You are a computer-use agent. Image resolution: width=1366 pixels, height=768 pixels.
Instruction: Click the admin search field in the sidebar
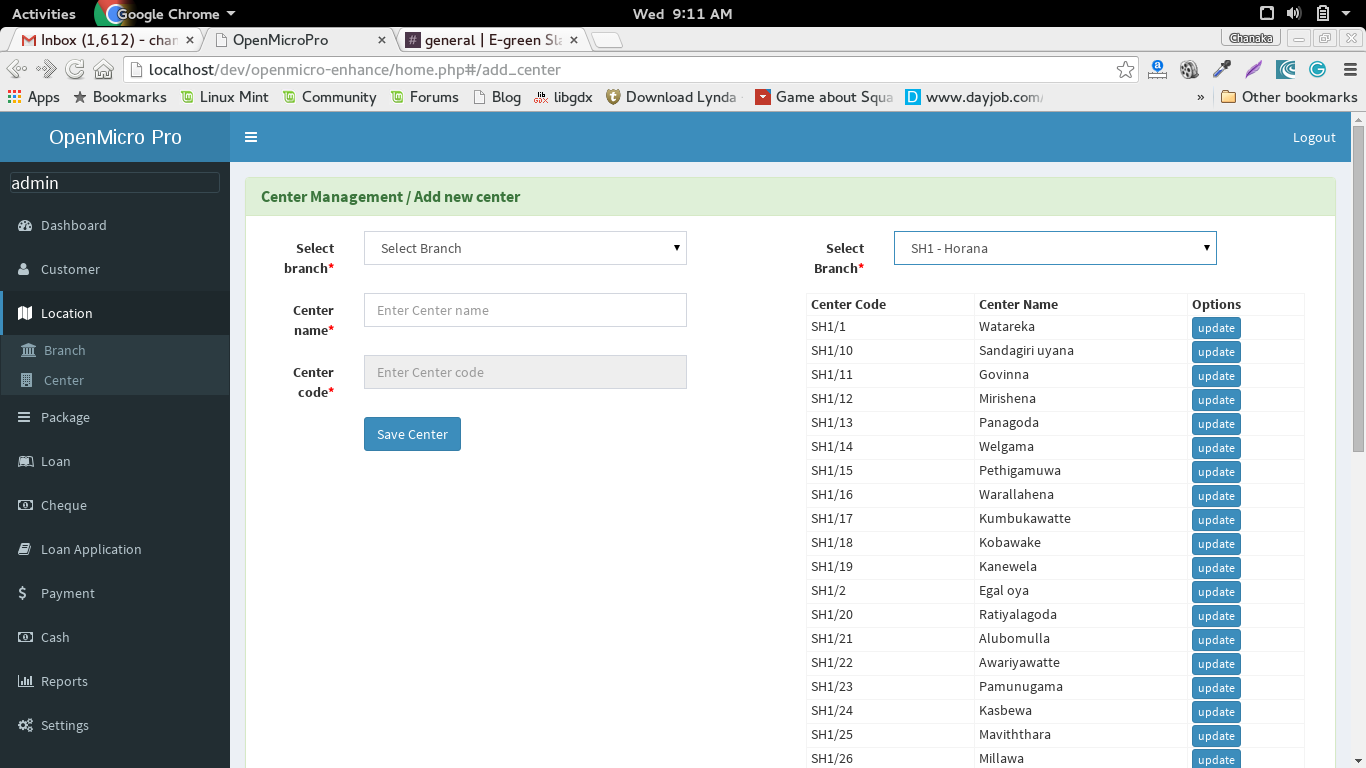coord(114,182)
